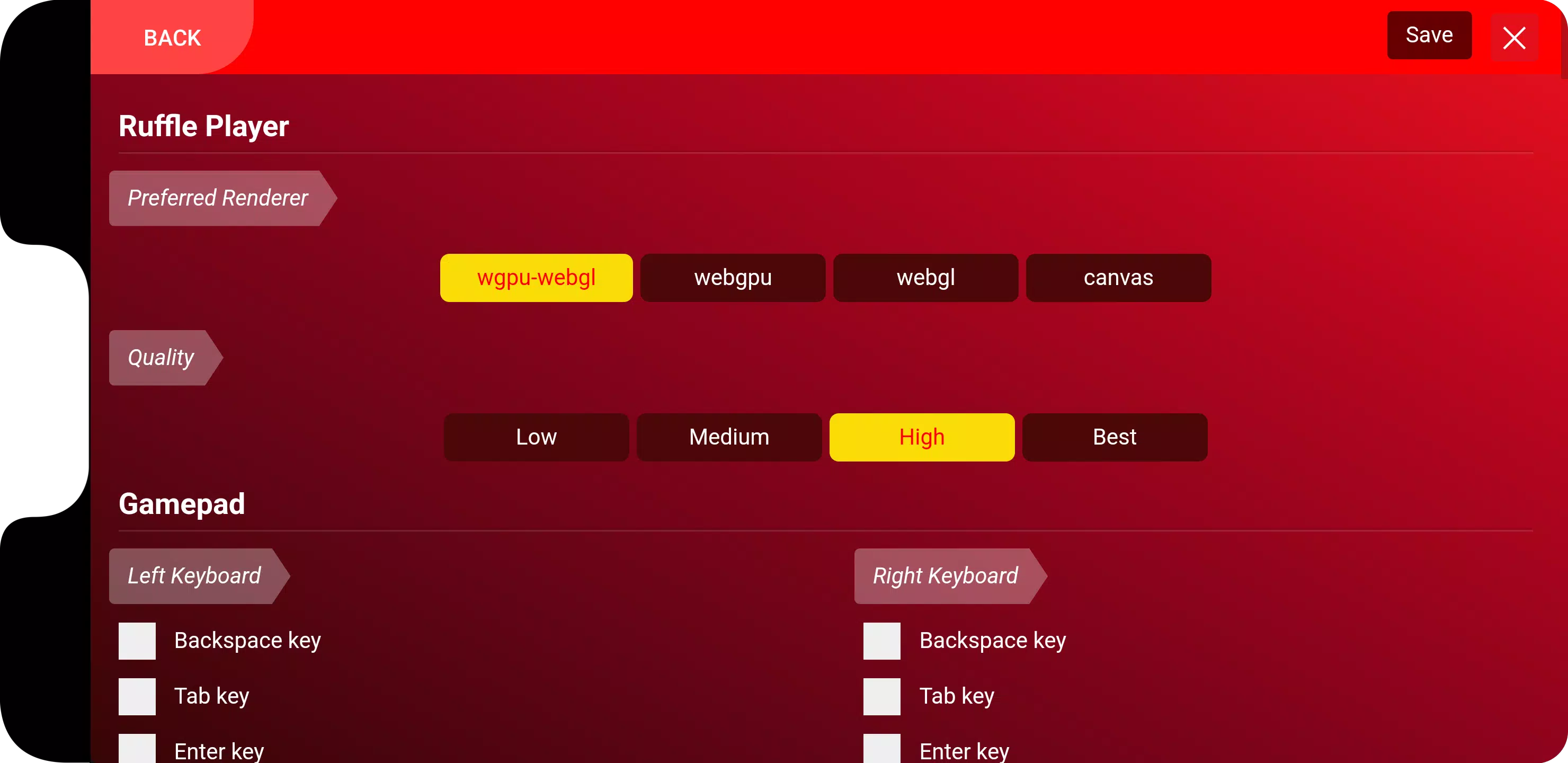Viewport: 1568px width, 763px height.
Task: Dismiss settings with X button
Action: [1517, 37]
